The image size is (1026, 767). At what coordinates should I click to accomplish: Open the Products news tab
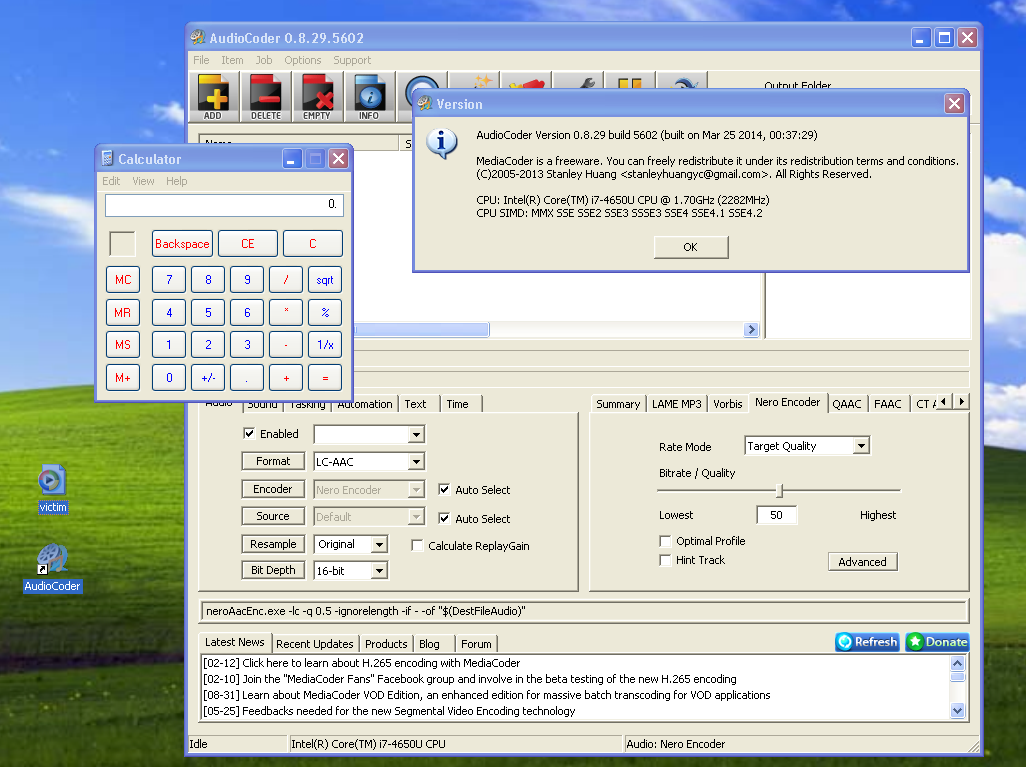(x=386, y=644)
